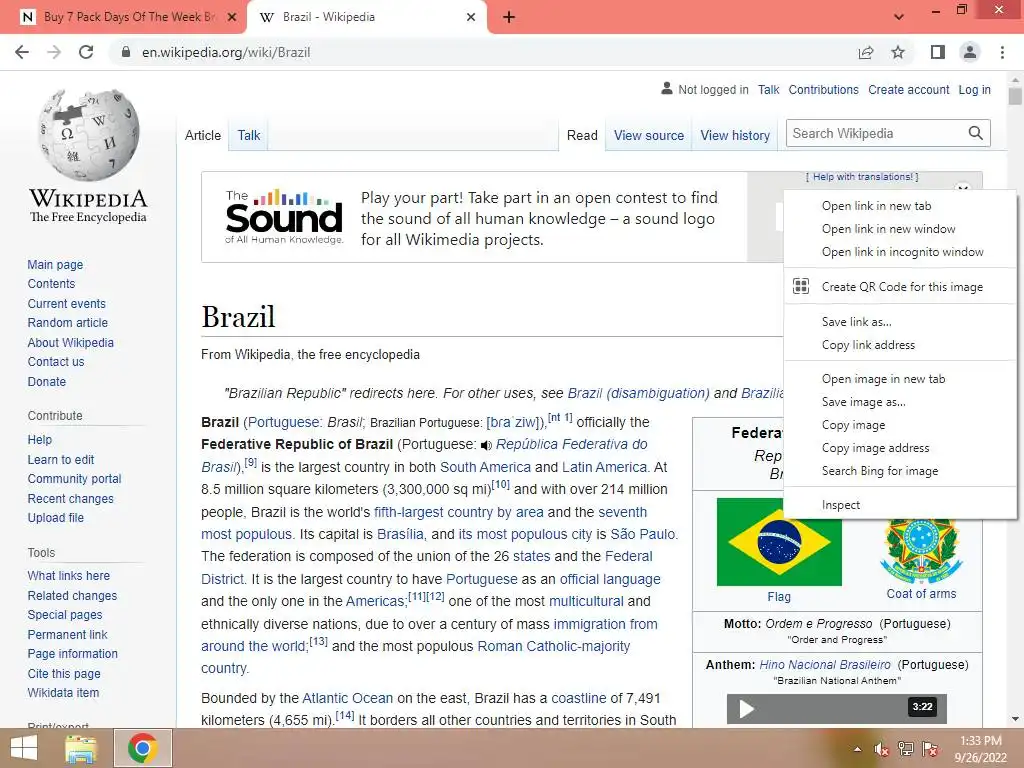Open What links here under Tools
Viewport: 1024px width, 768px height.
tap(69, 575)
